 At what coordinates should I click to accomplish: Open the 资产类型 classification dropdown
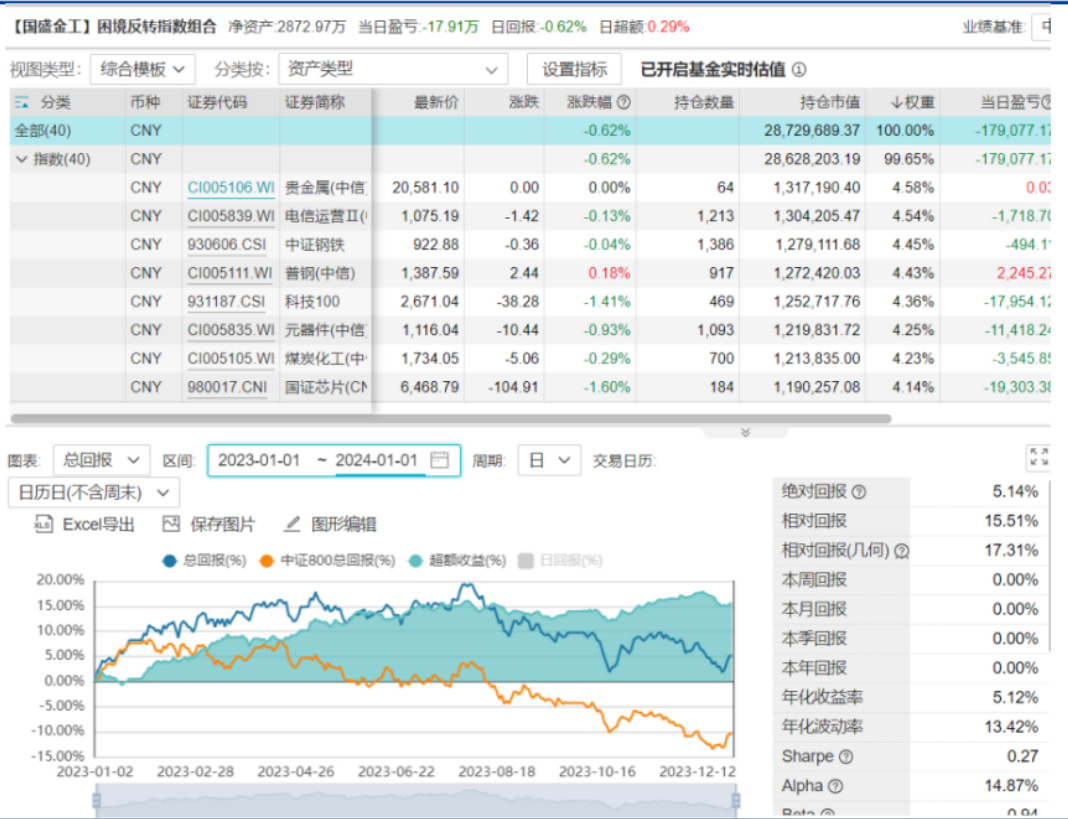[x=392, y=69]
